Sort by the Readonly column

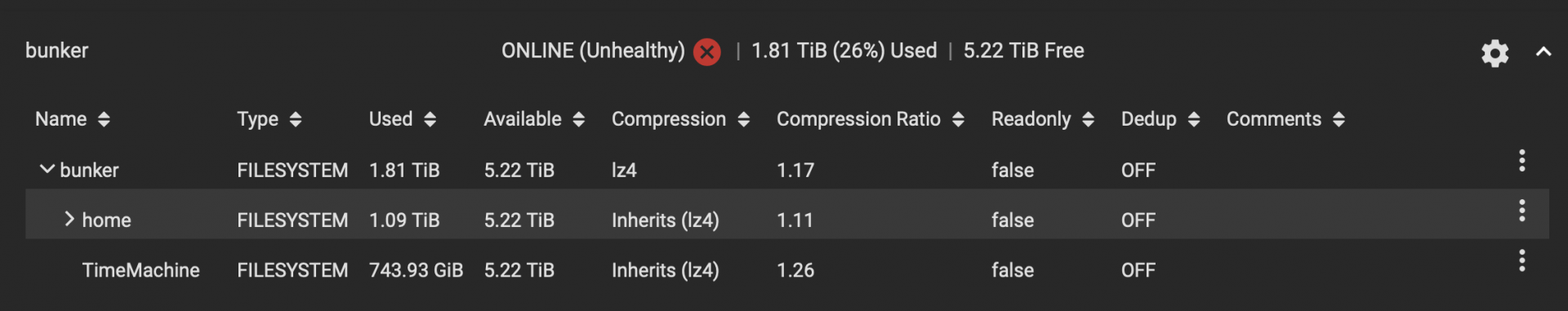pos(1042,119)
